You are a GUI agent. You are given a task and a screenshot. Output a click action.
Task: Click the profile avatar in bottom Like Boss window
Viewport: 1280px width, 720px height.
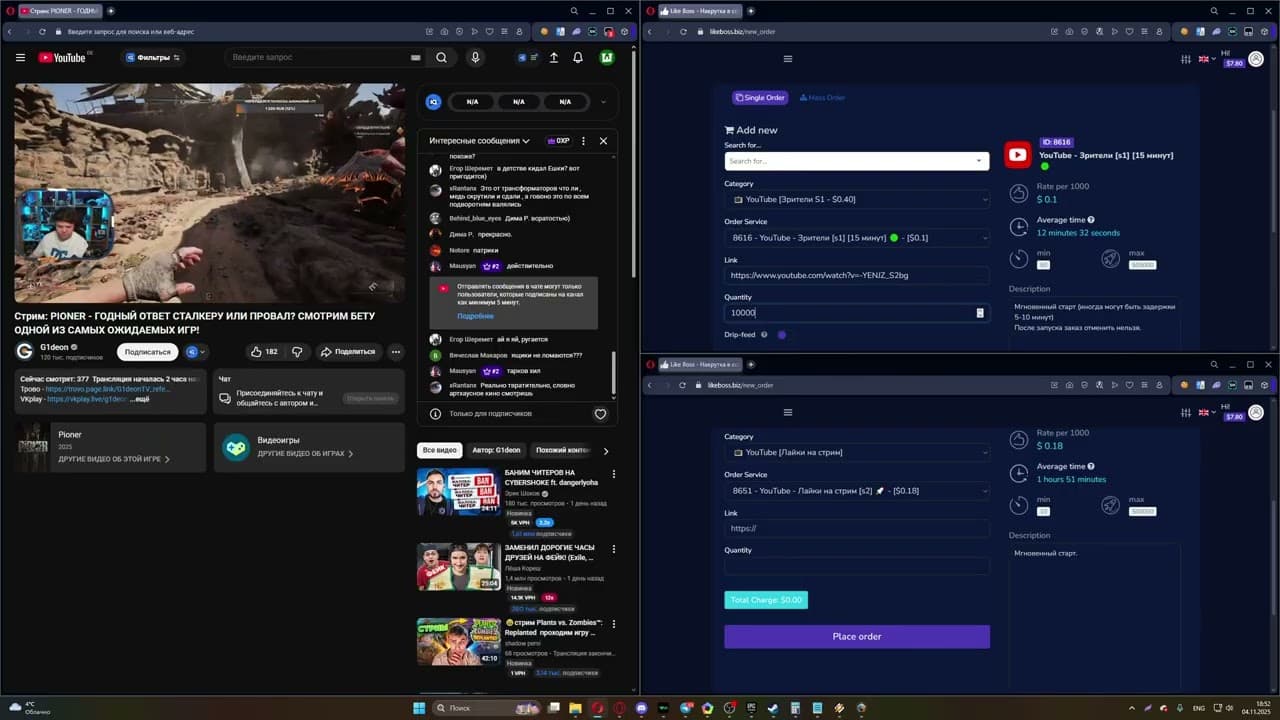pos(1257,412)
